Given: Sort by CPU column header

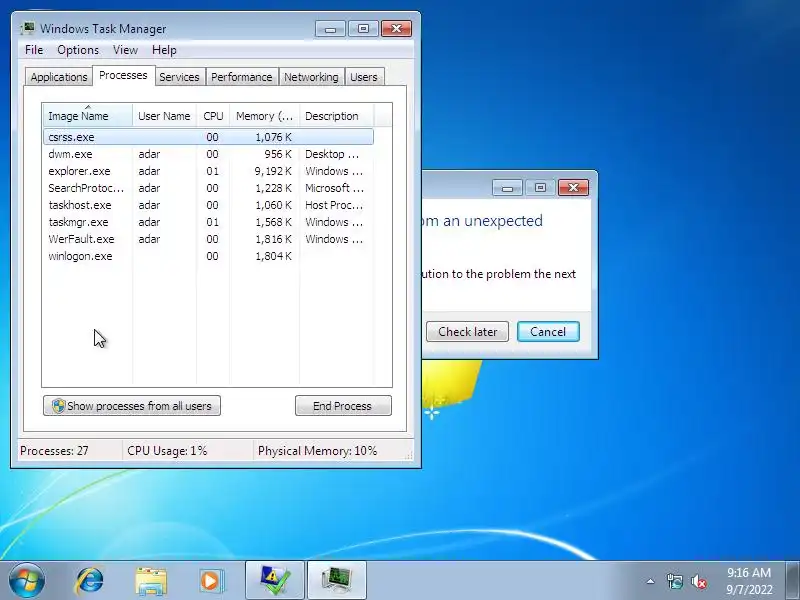Looking at the screenshot, I should pyautogui.click(x=213, y=116).
